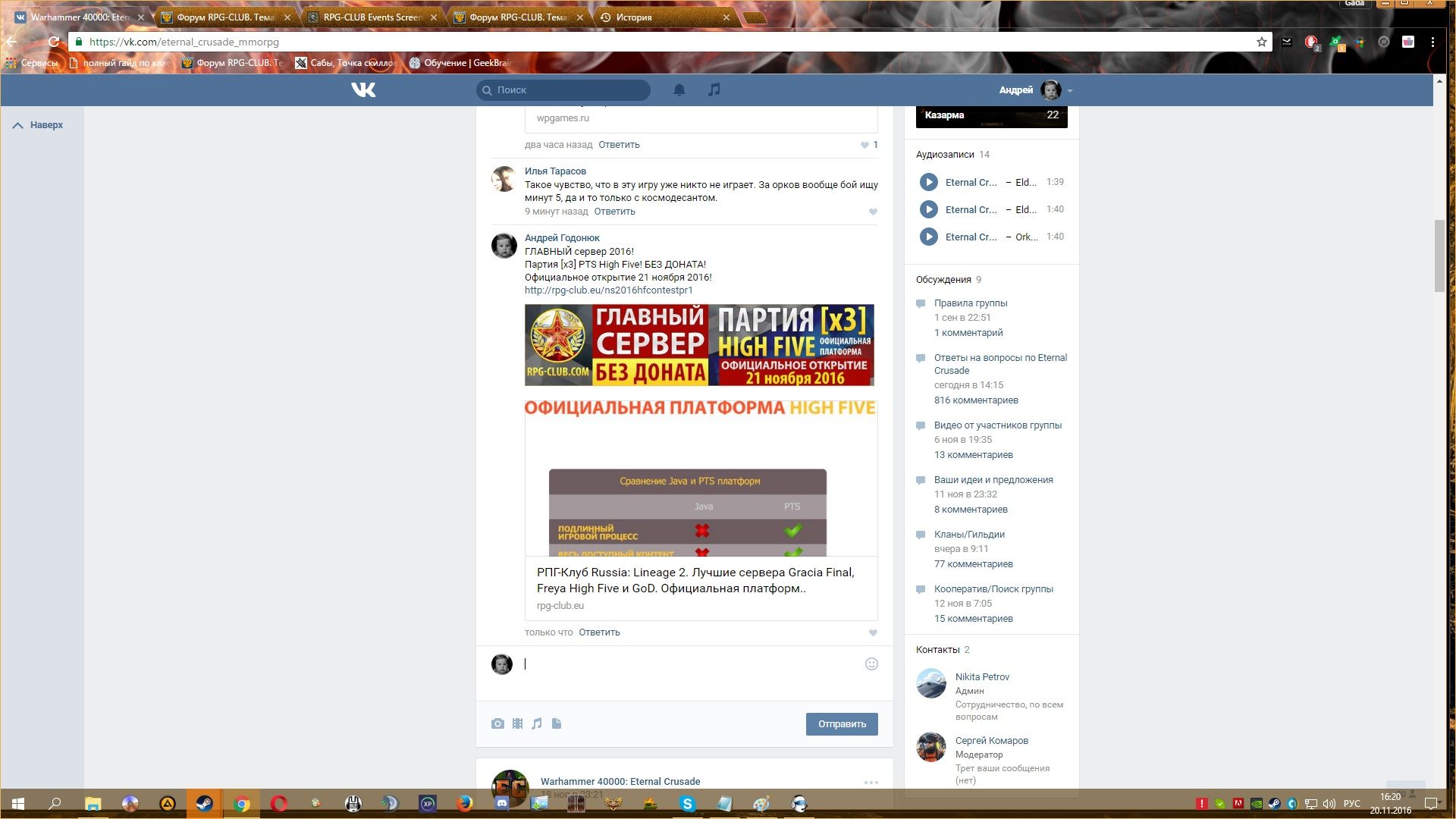The height and width of the screenshot is (819, 1456).
Task: Switch to the История tab
Action: (x=660, y=17)
